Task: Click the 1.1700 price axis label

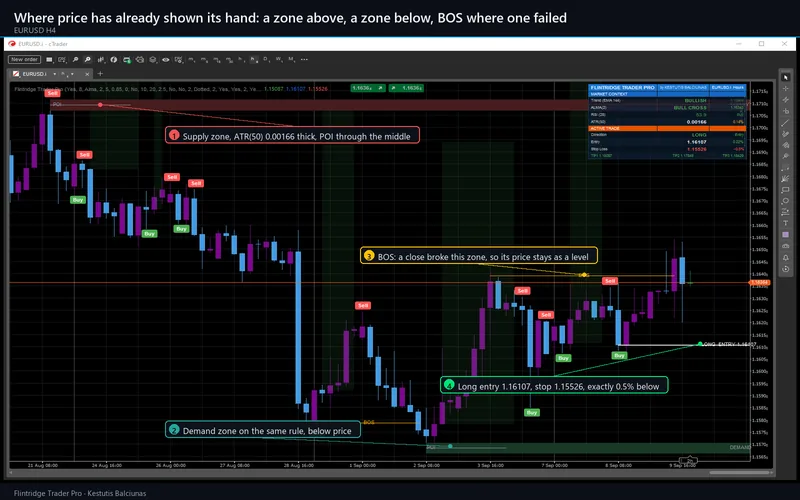Action: click(760, 128)
